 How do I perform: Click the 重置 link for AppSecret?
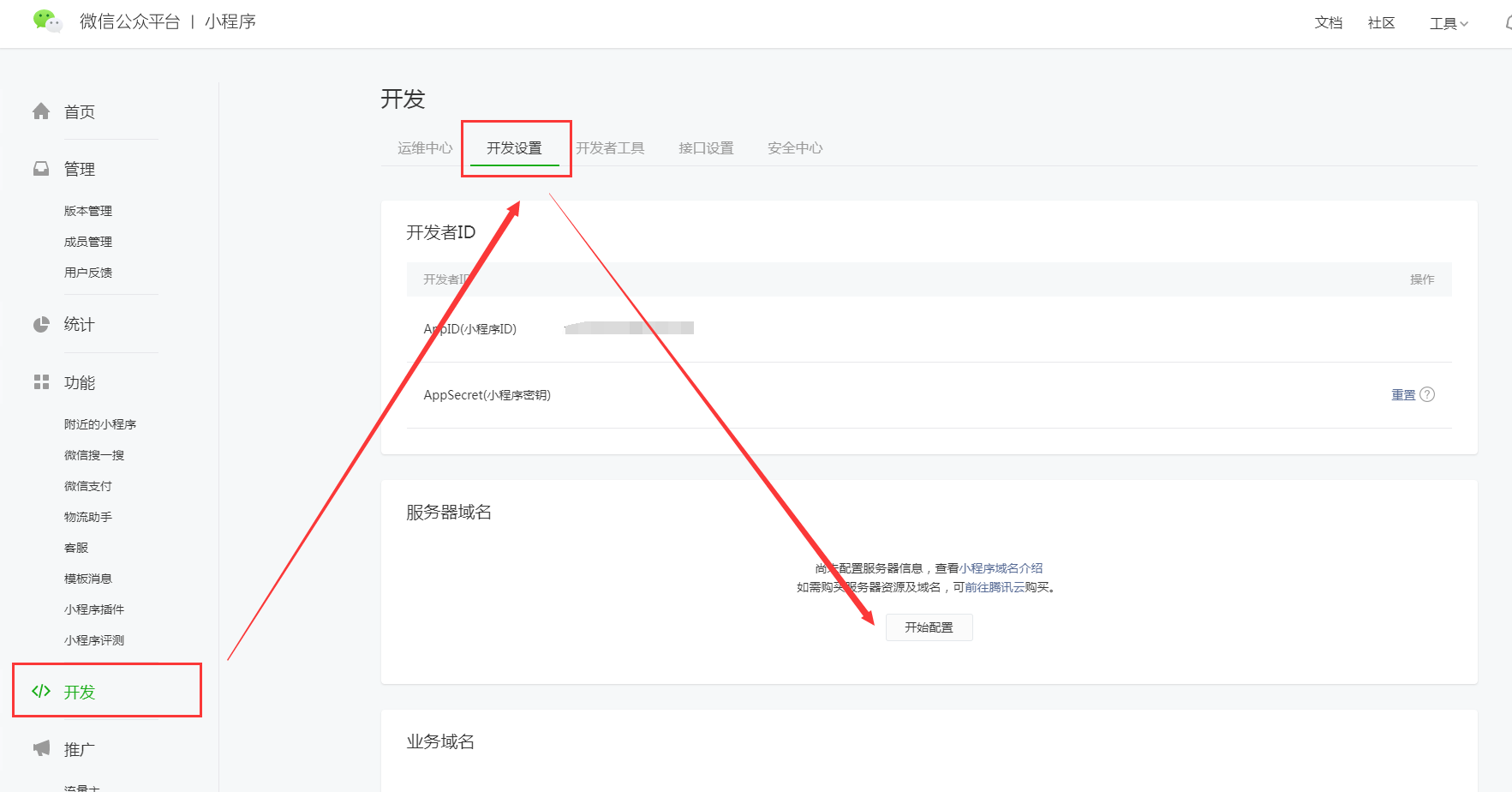(1403, 394)
